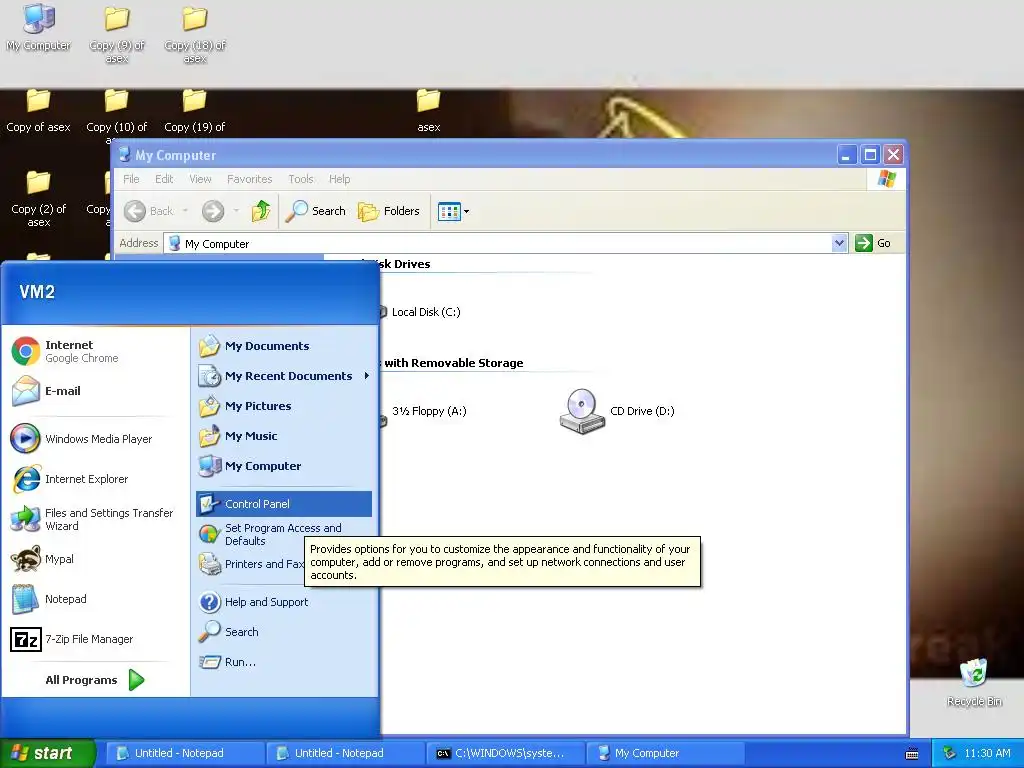Screen dimensions: 1024x768
Task: Switch to C:\WINDOWS\system command prompt taskbar button
Action: click(504, 753)
